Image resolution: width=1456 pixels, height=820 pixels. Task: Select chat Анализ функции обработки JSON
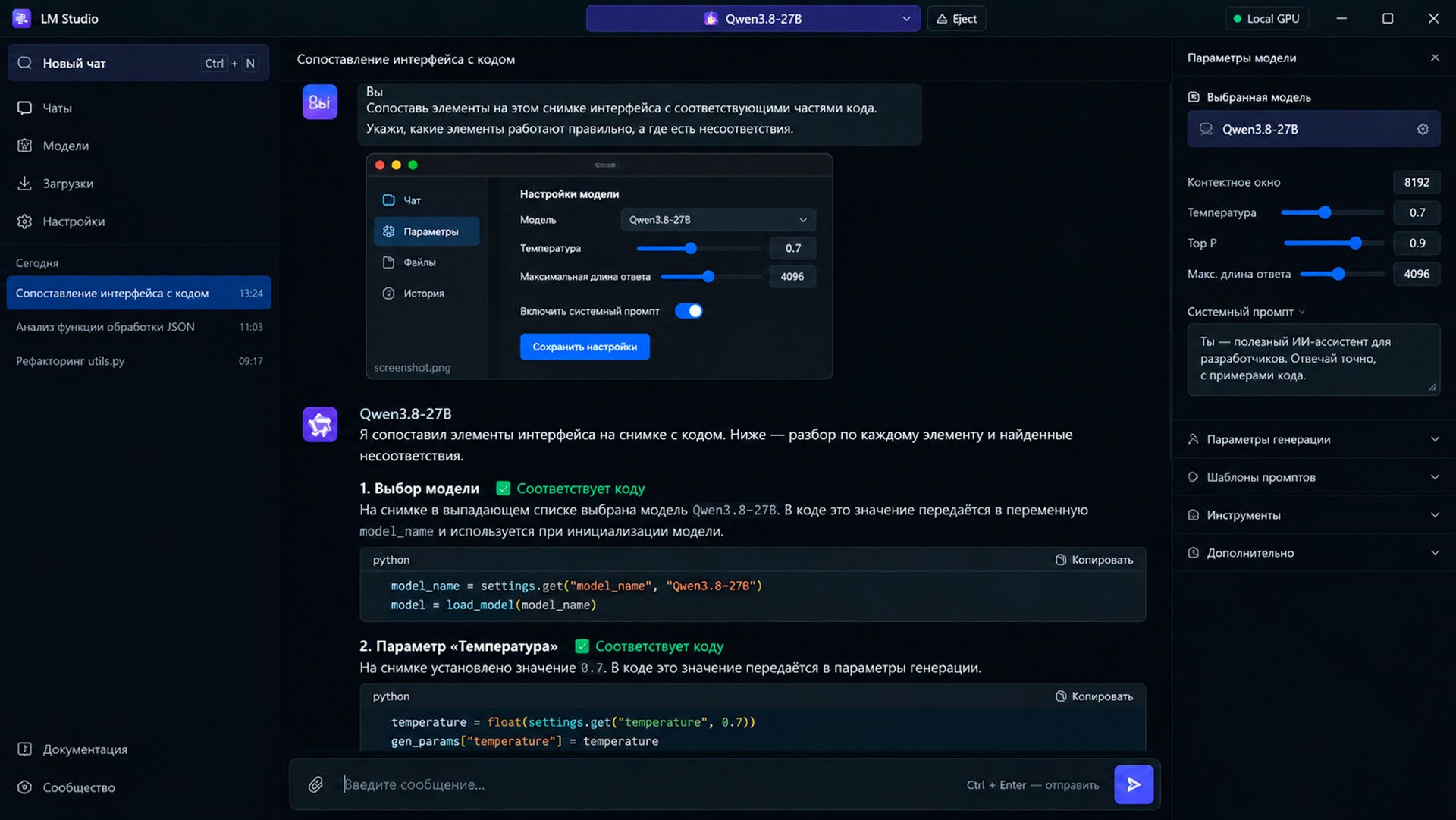(x=139, y=327)
